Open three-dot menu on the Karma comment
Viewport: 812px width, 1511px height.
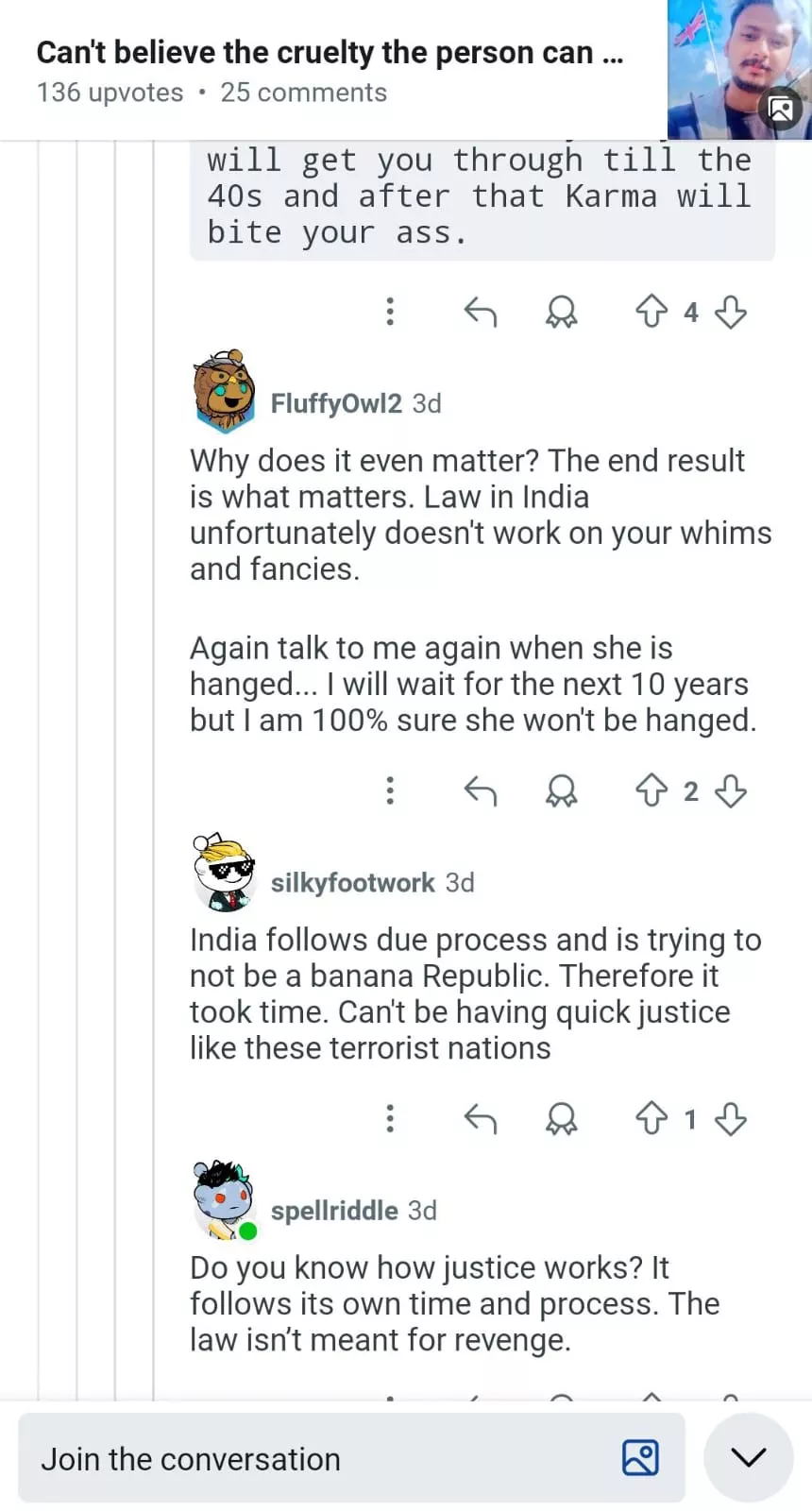(x=390, y=311)
